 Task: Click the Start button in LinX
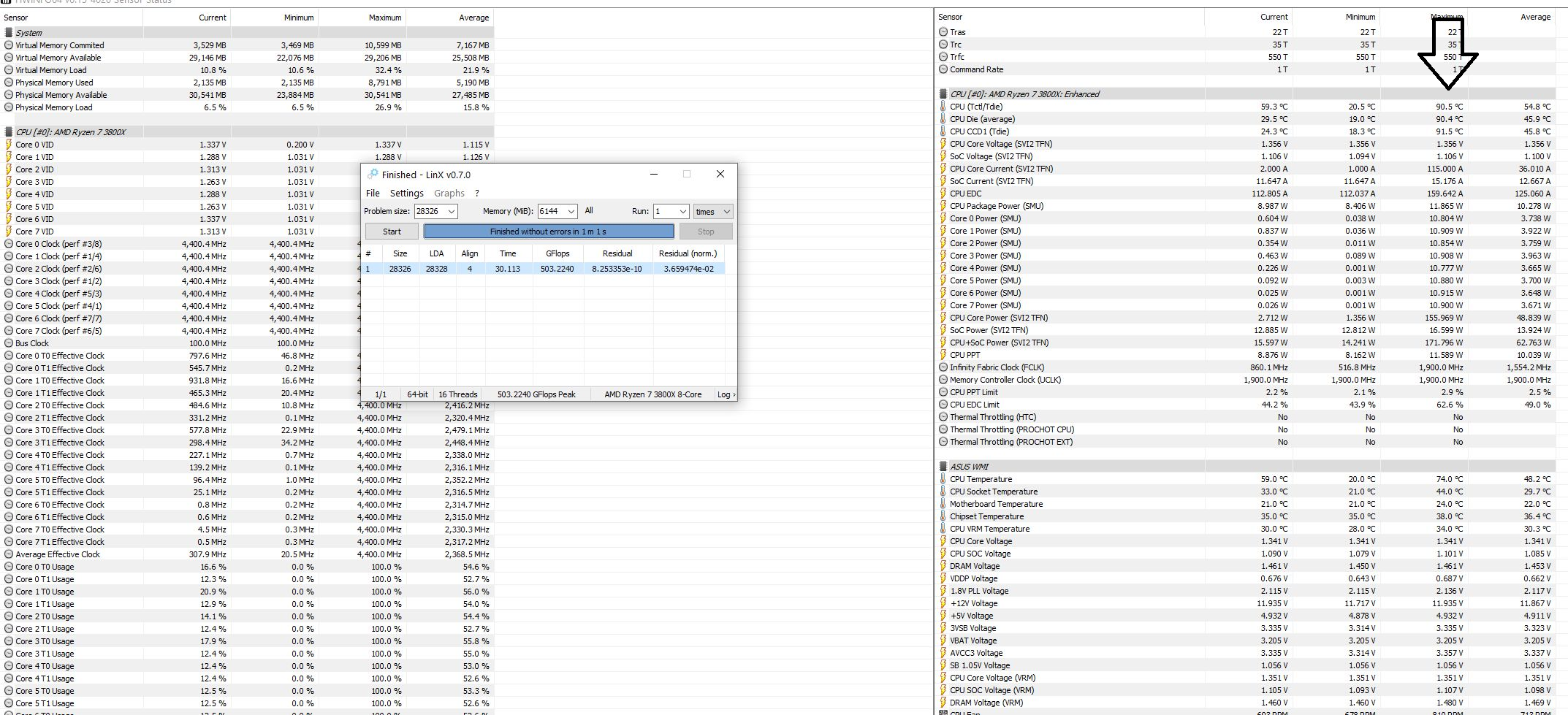392,232
